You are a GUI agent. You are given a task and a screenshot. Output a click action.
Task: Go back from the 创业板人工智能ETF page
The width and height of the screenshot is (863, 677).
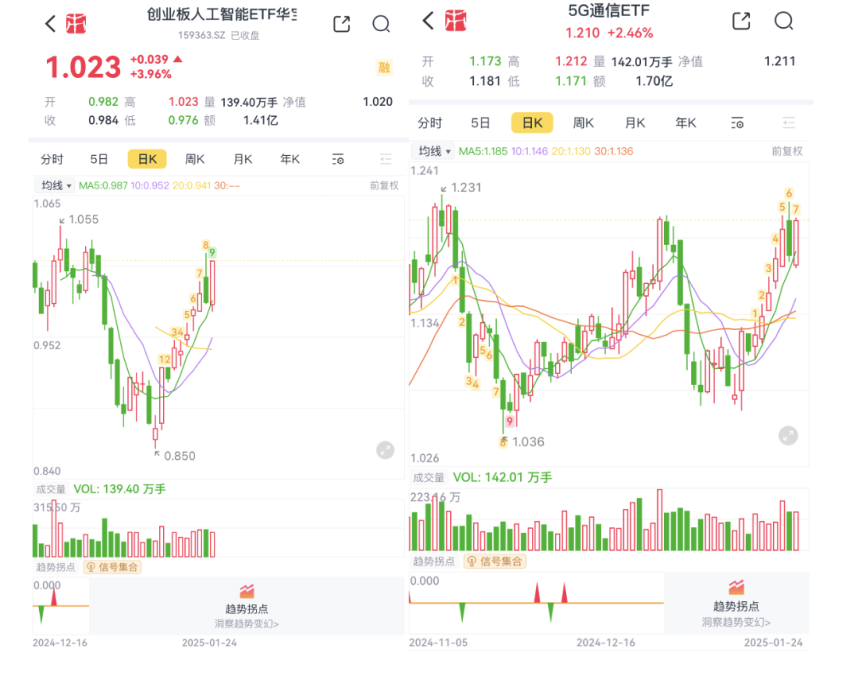point(50,24)
